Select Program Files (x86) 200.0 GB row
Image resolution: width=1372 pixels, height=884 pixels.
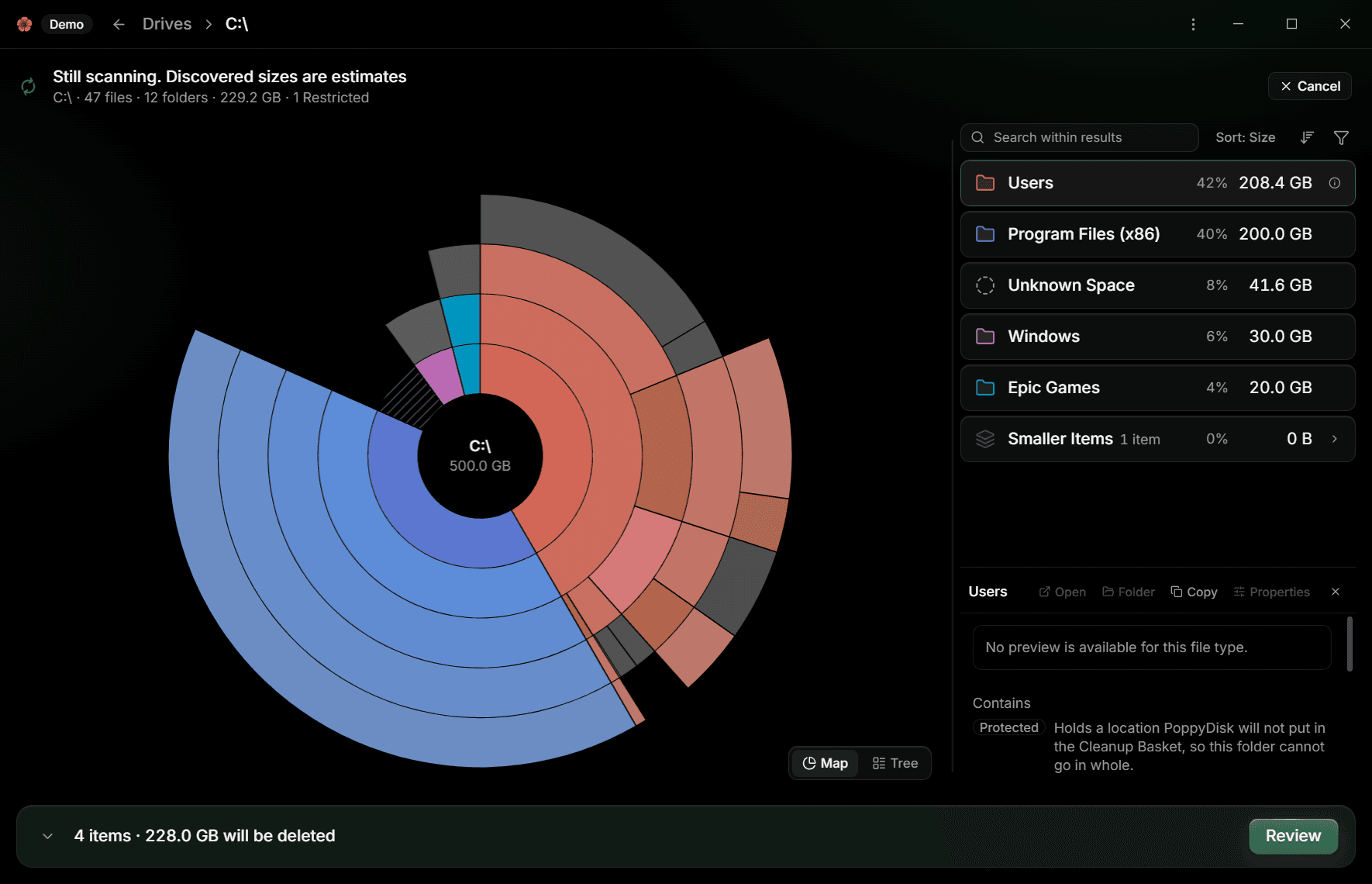(x=1157, y=234)
